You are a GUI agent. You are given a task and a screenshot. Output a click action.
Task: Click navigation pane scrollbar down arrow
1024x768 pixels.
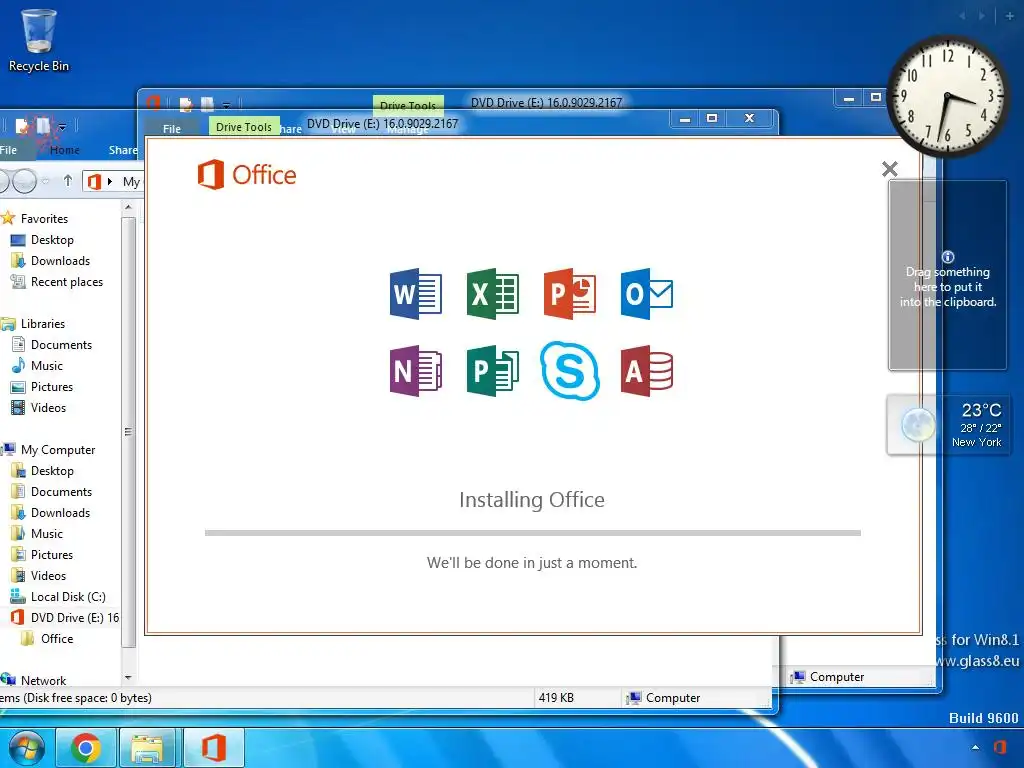tap(128, 678)
